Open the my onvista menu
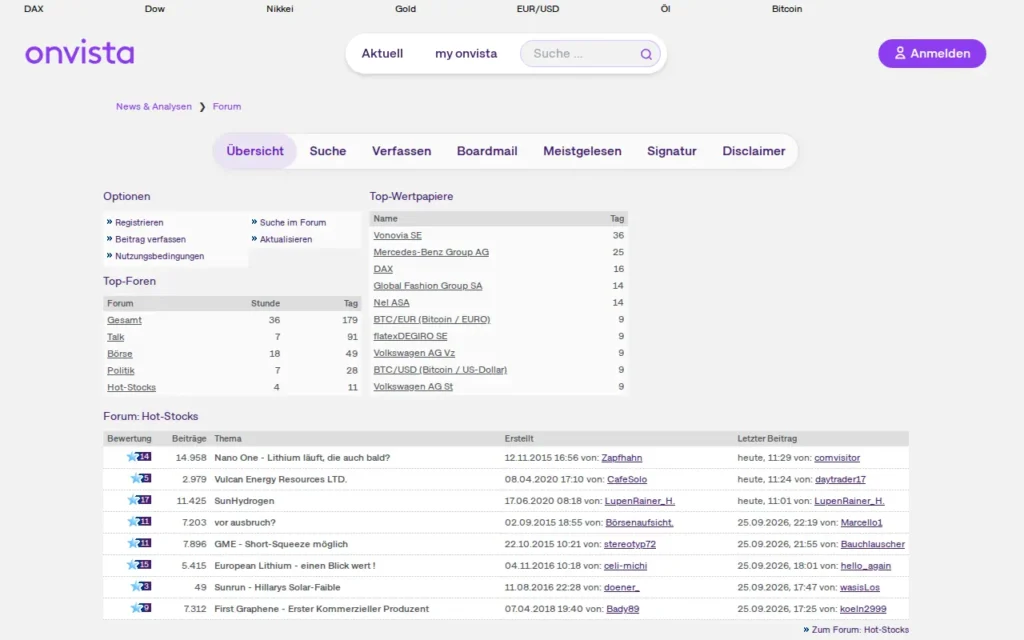The width and height of the screenshot is (1024, 640). (466, 54)
